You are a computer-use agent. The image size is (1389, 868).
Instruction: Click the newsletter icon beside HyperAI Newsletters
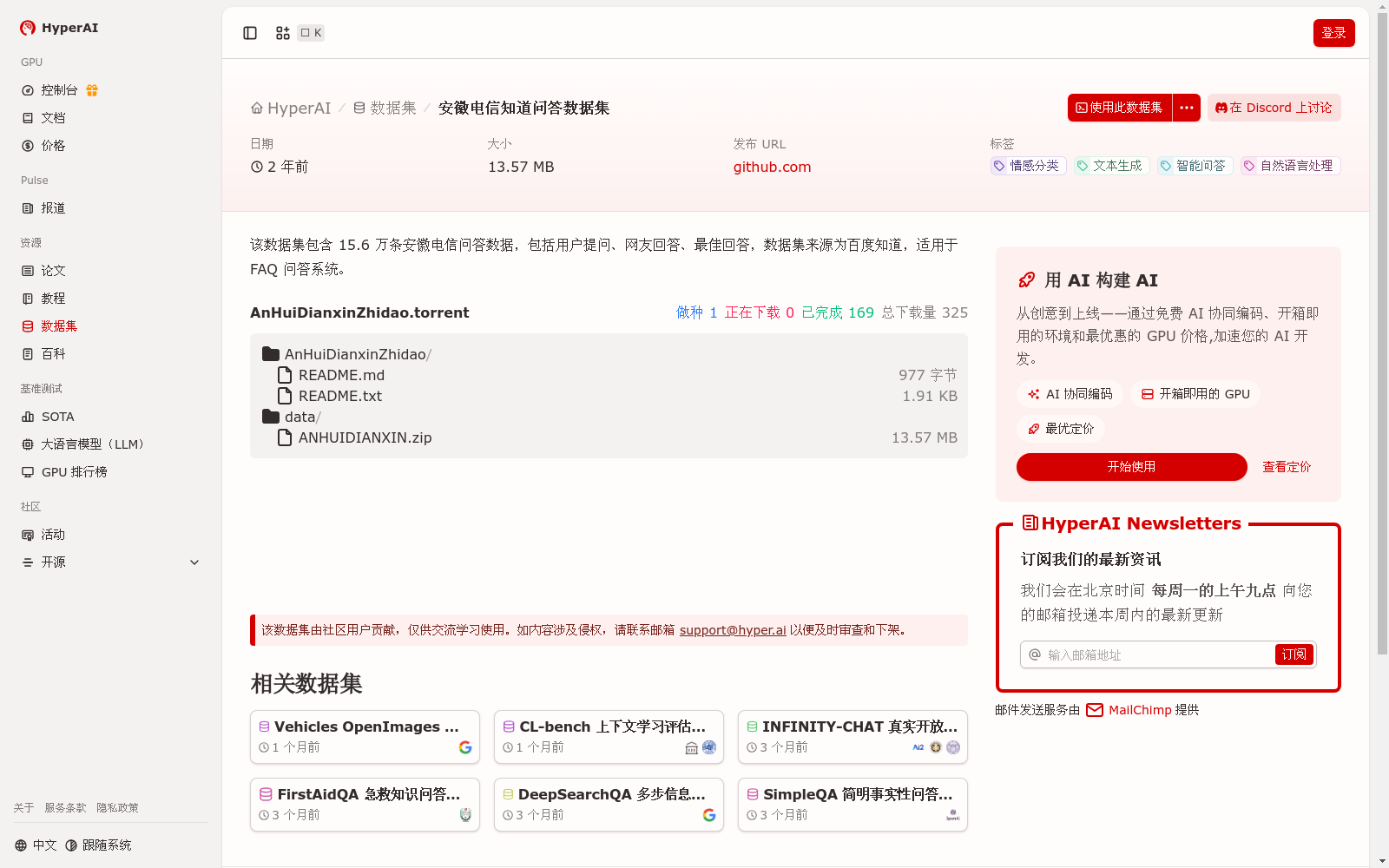[x=1030, y=523]
